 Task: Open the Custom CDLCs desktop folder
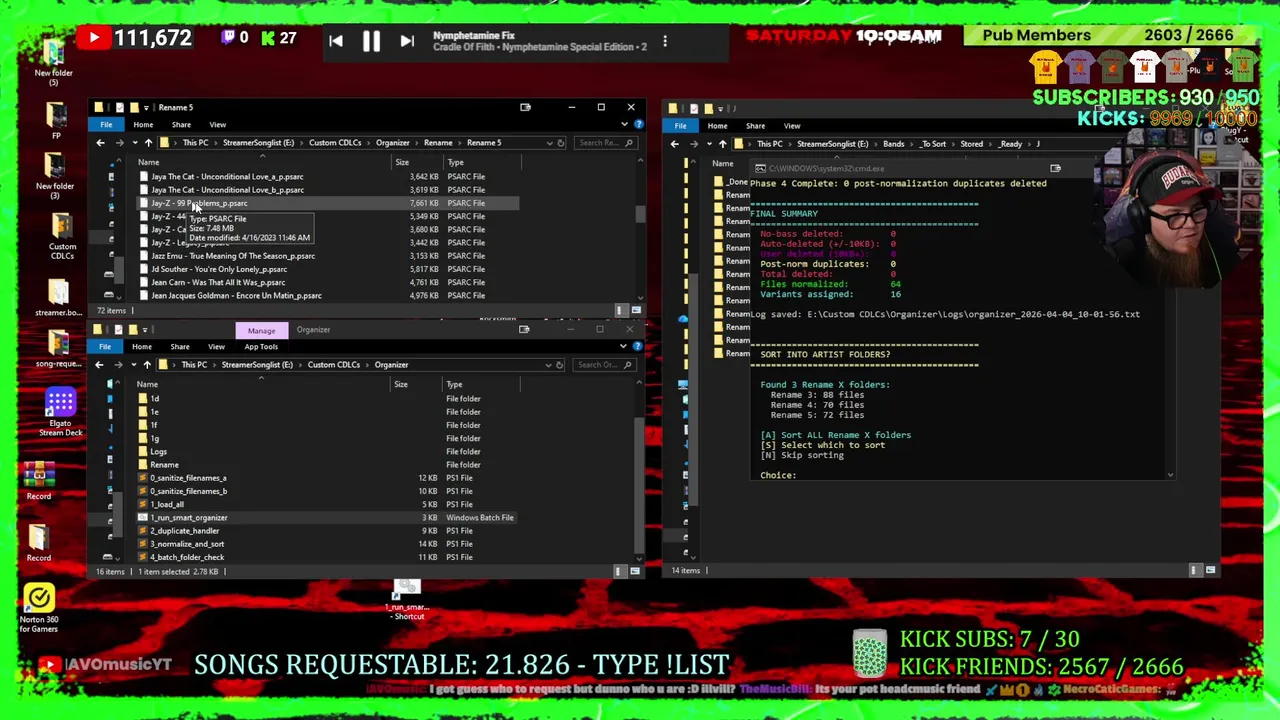(62, 235)
